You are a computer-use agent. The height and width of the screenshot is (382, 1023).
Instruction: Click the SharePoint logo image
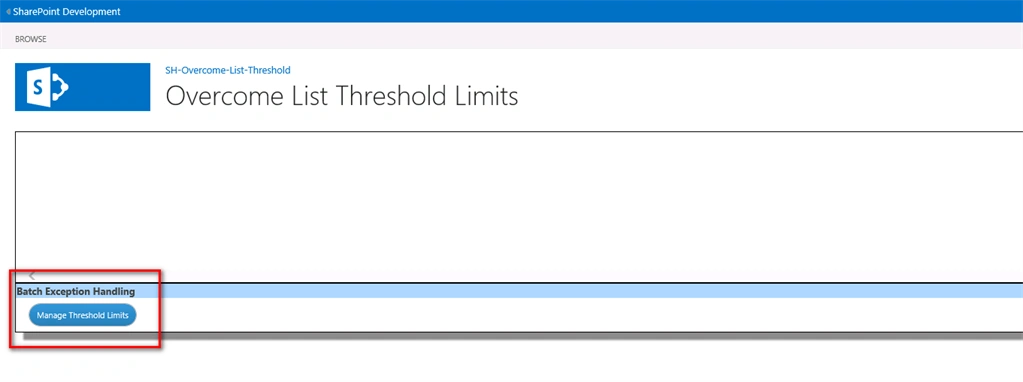(82, 87)
